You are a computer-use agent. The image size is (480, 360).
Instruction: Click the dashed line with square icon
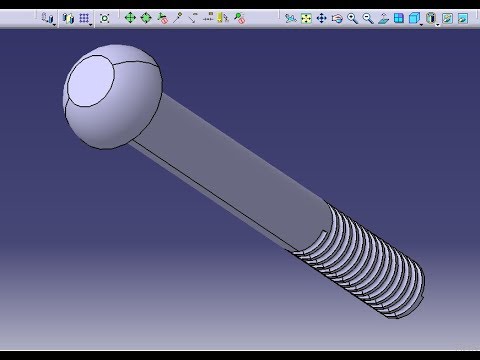click(x=208, y=17)
